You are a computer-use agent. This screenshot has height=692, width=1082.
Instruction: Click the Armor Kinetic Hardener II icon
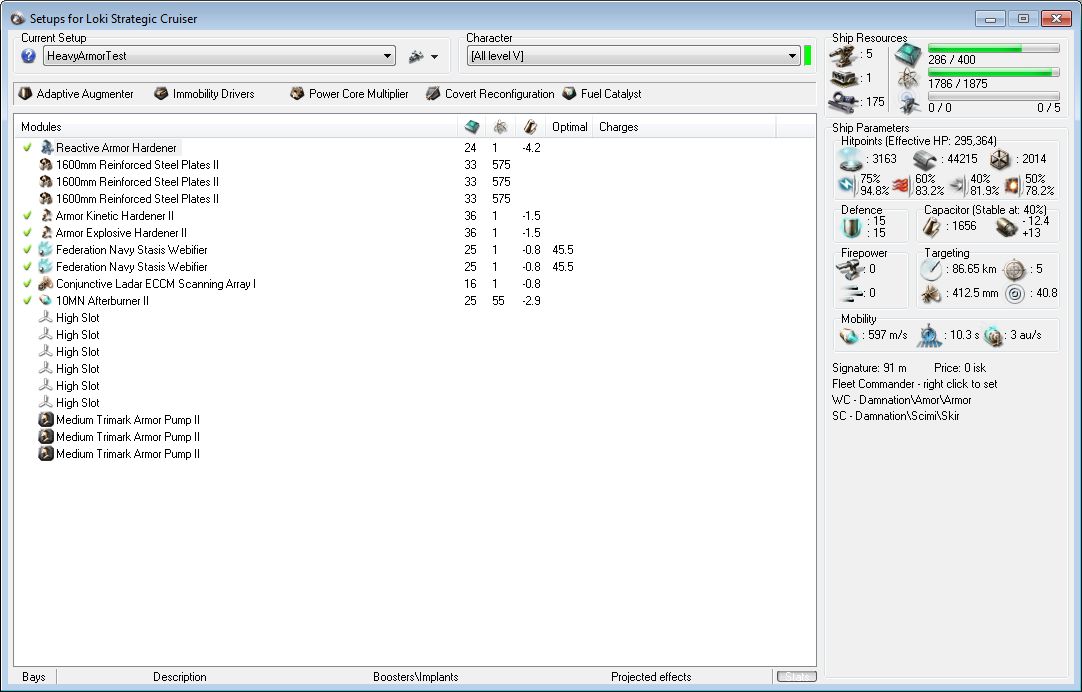tap(46, 216)
